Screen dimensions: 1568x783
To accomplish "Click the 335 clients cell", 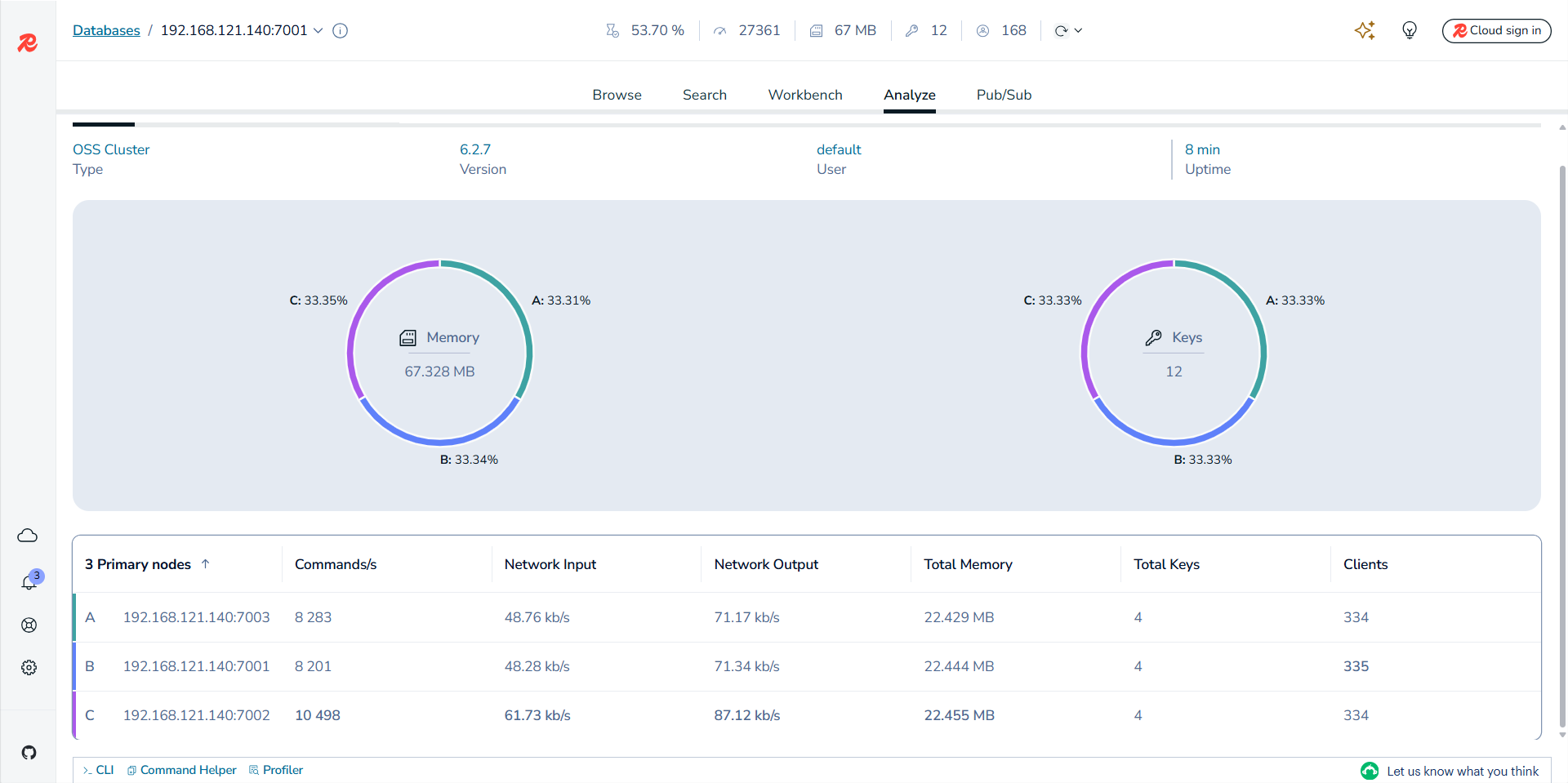I will (1356, 666).
